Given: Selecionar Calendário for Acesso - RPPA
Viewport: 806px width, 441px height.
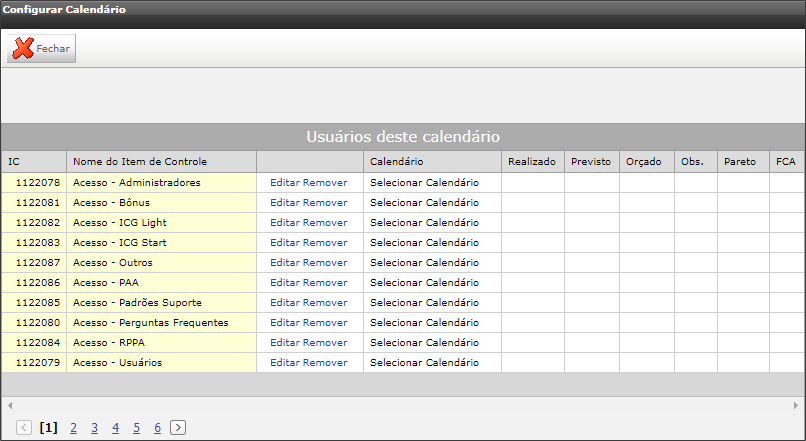Looking at the screenshot, I should point(425,343).
